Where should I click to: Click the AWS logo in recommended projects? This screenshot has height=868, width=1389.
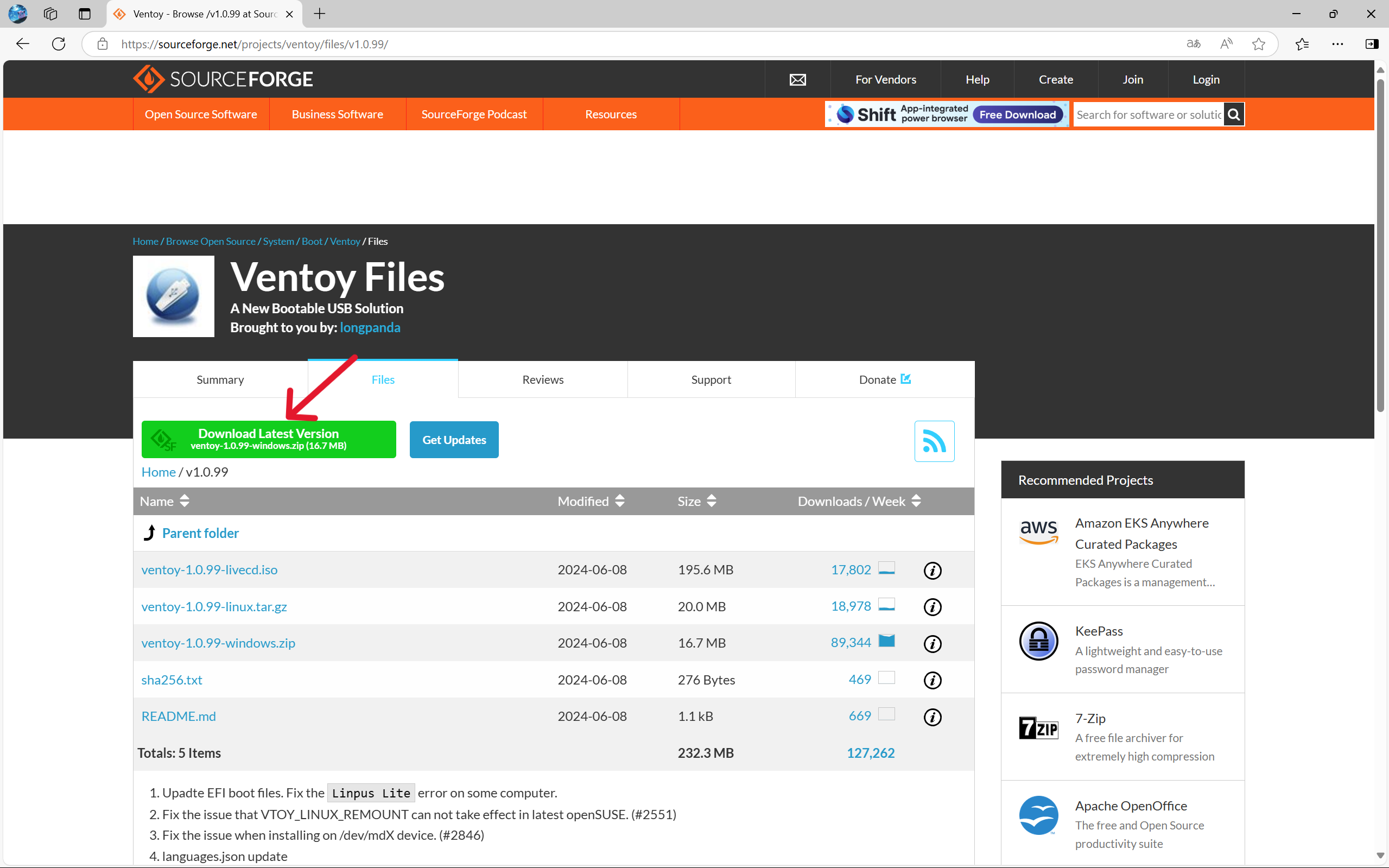[1038, 531]
